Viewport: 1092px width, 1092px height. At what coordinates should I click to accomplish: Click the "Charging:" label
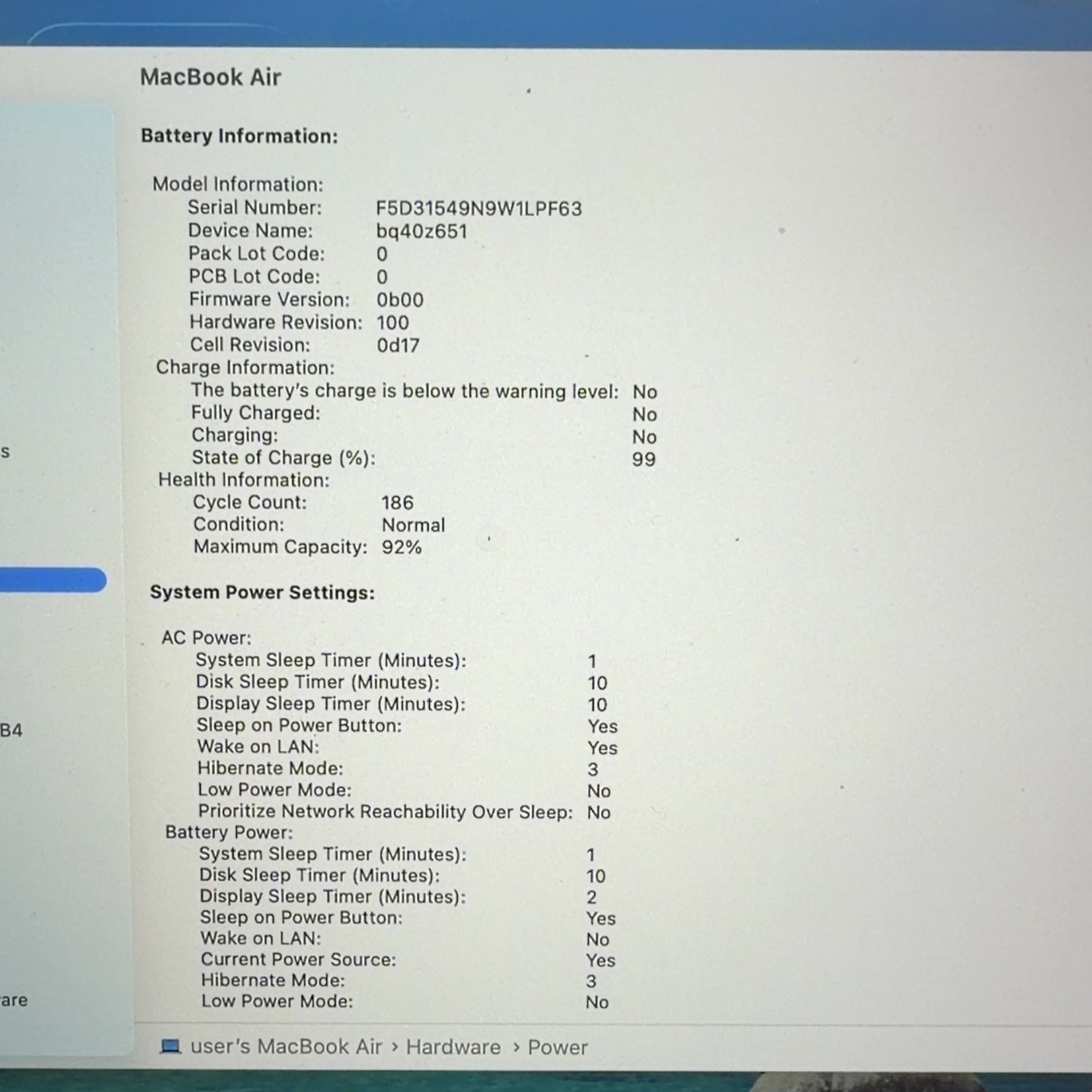pyautogui.click(x=234, y=435)
